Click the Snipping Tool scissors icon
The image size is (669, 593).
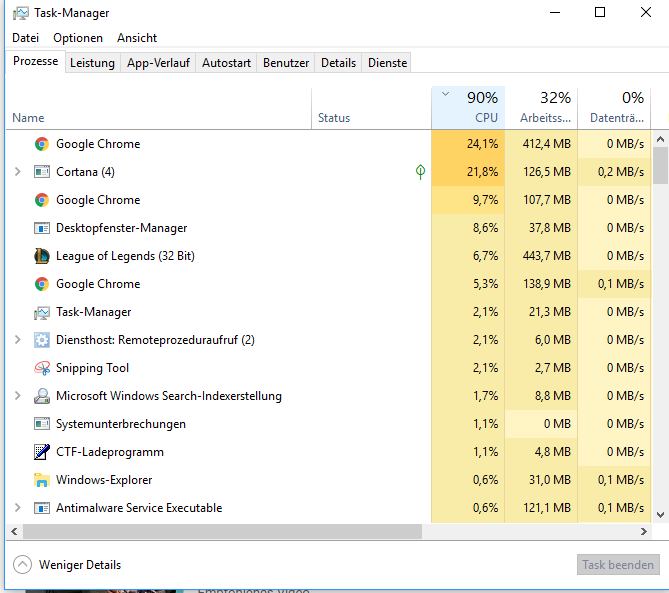pos(42,368)
